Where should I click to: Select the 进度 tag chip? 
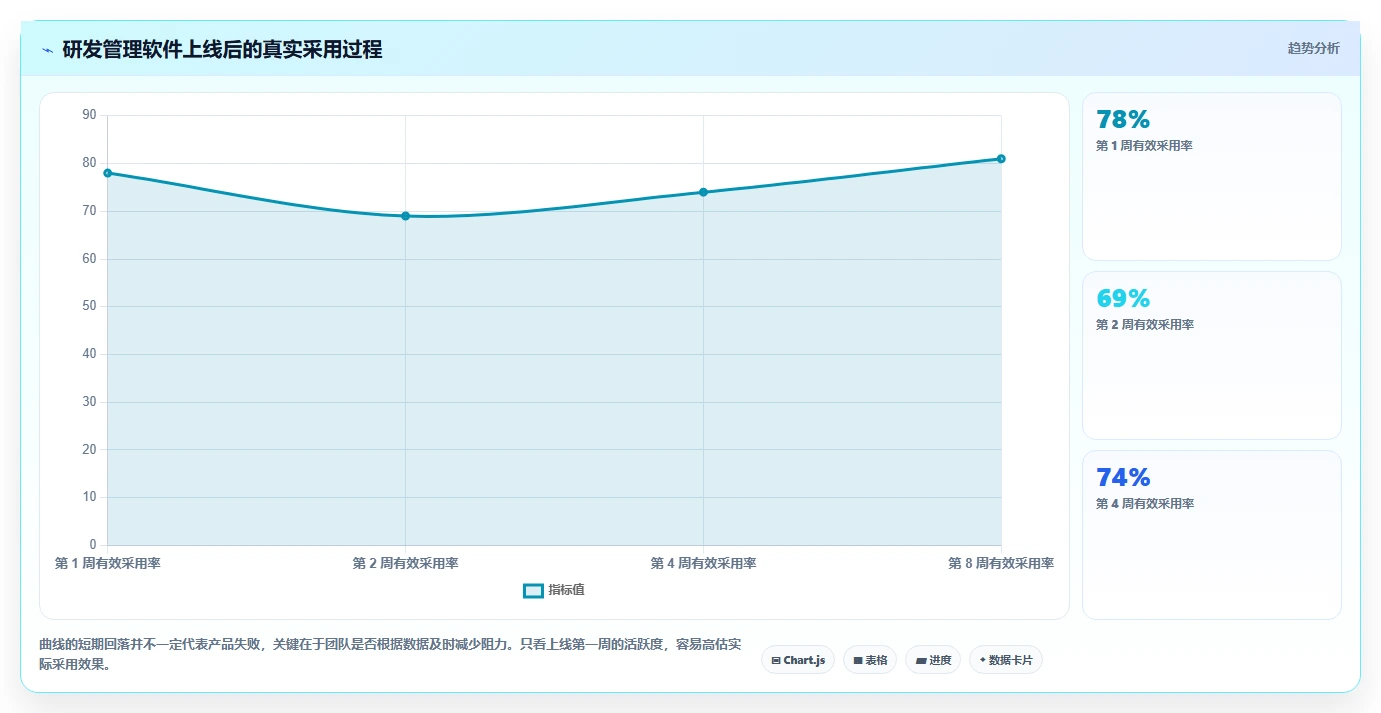[x=933, y=660]
